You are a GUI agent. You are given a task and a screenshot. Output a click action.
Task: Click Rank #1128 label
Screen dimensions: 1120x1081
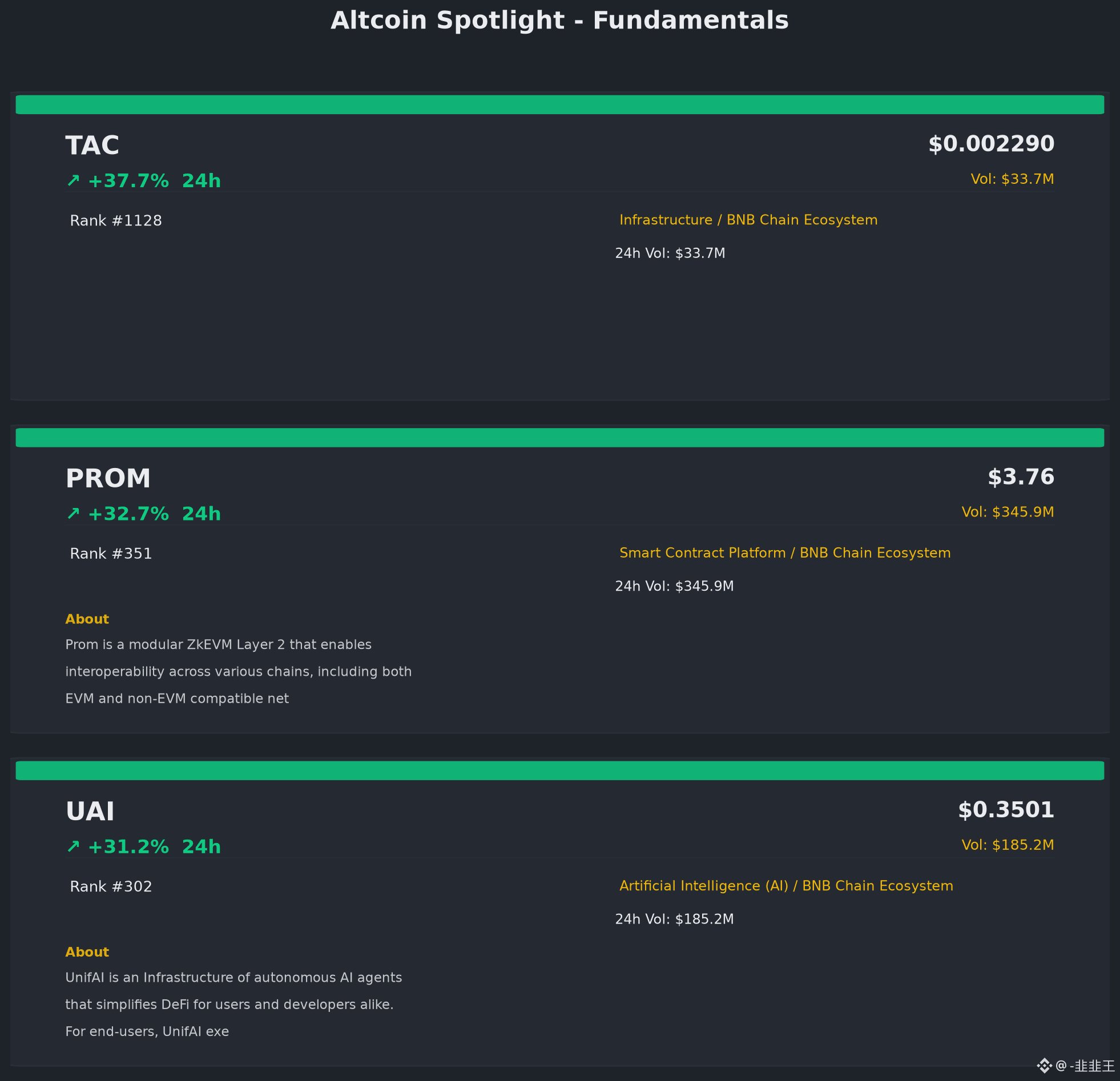[116, 220]
